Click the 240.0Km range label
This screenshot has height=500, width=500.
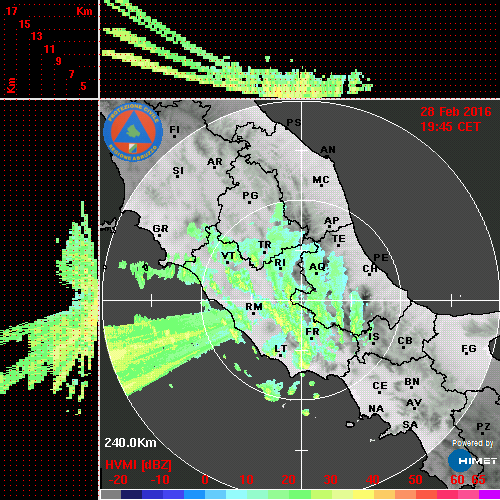[130, 443]
